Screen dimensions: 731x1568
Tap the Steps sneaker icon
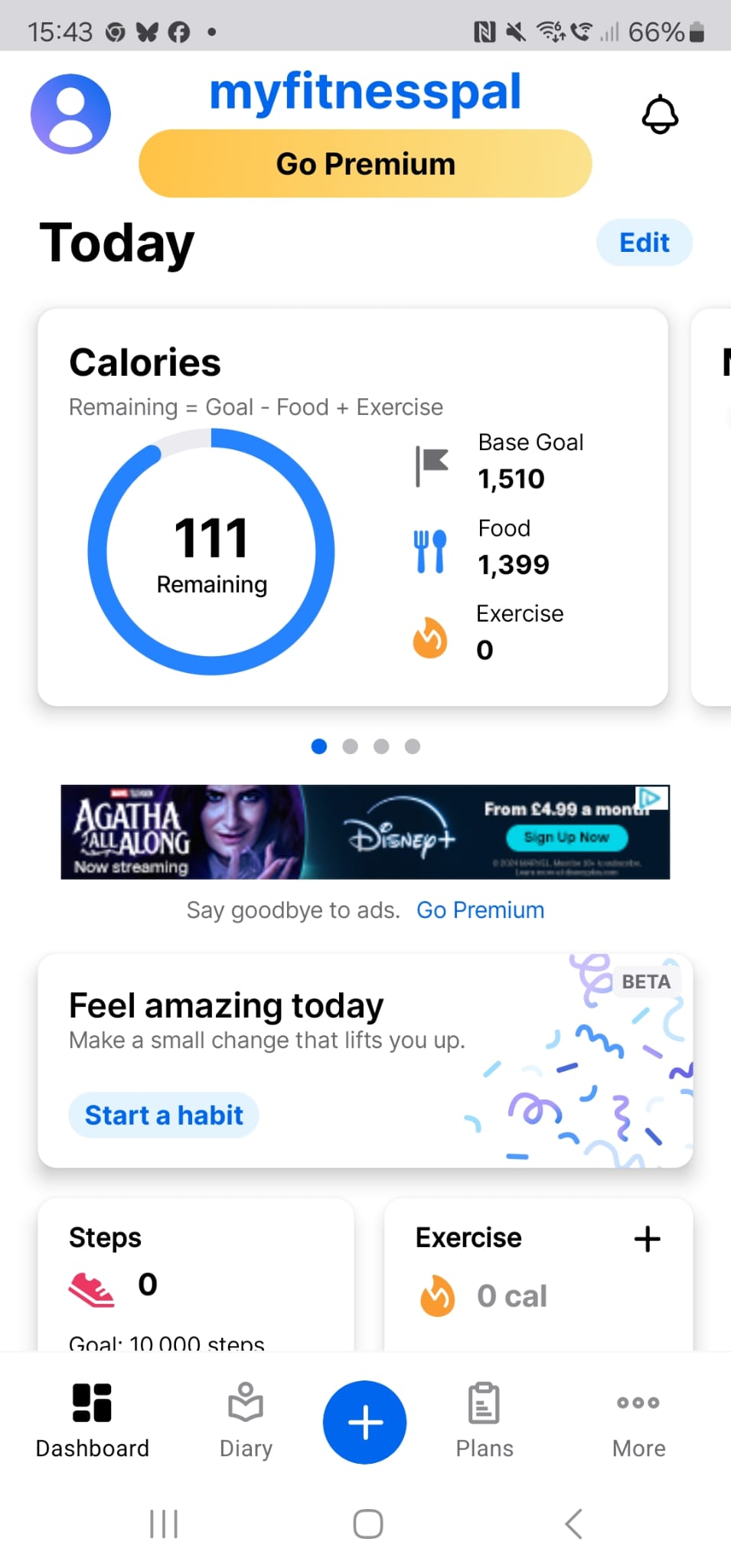click(x=92, y=1289)
